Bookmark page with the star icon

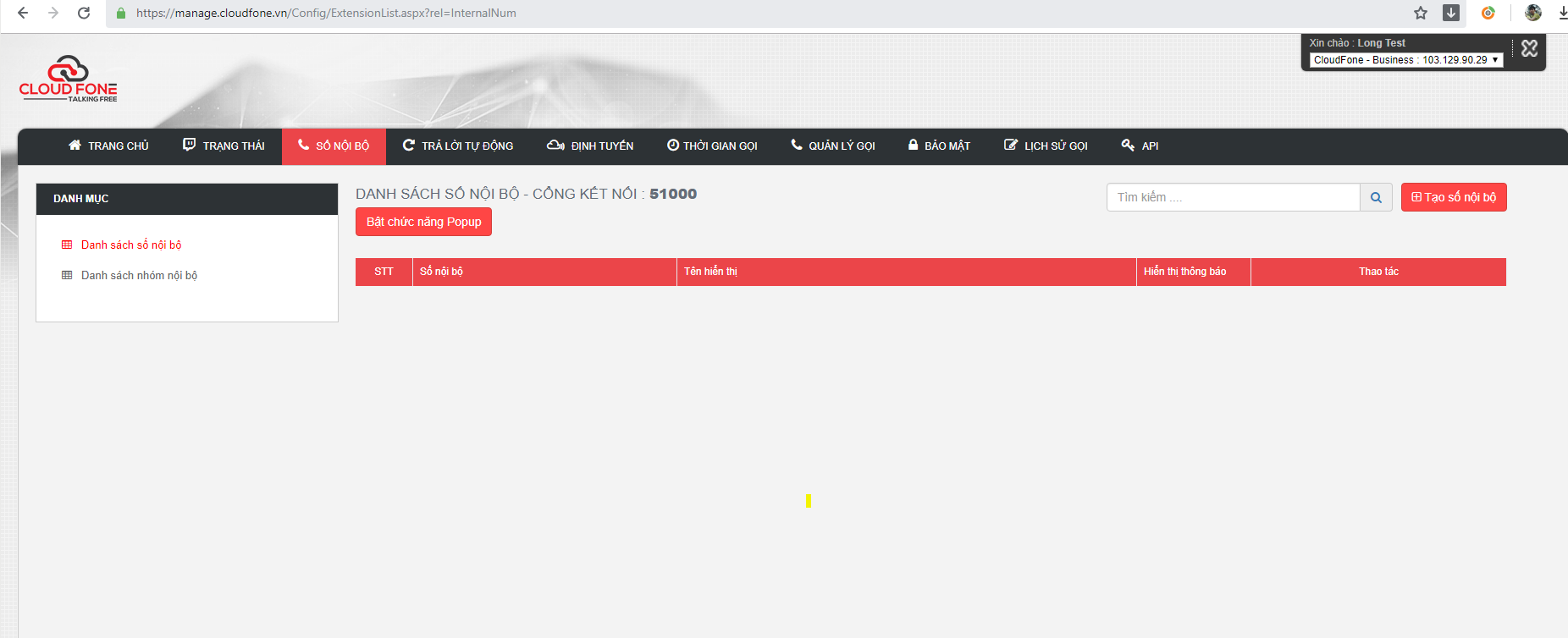[x=1421, y=13]
